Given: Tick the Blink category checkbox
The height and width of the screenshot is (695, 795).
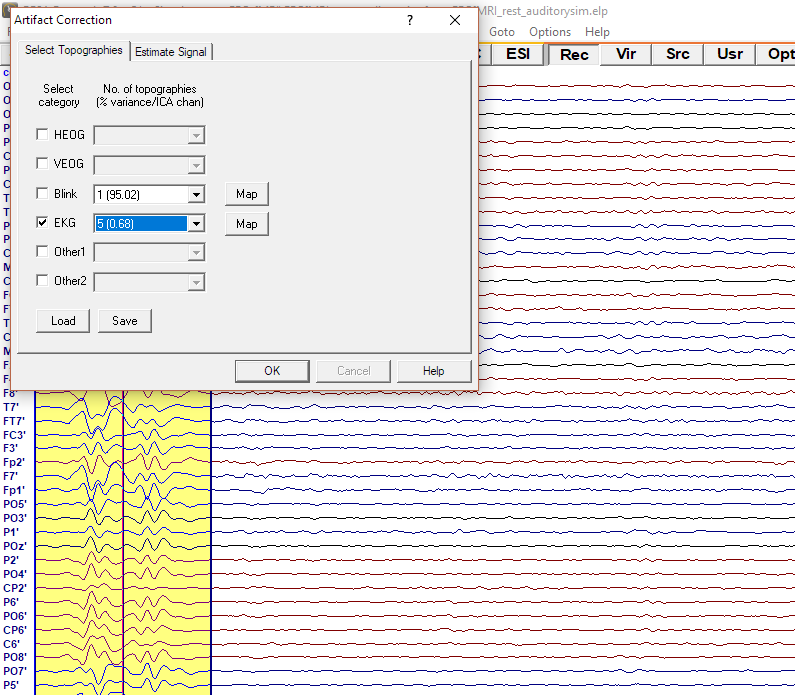Looking at the screenshot, I should pos(42,194).
